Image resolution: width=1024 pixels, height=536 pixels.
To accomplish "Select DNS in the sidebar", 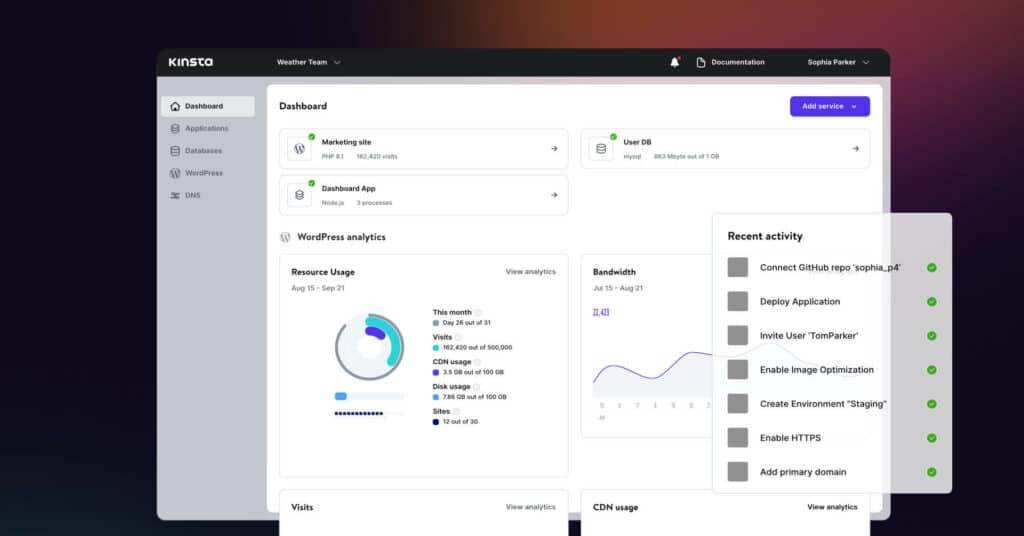I will click(192, 195).
